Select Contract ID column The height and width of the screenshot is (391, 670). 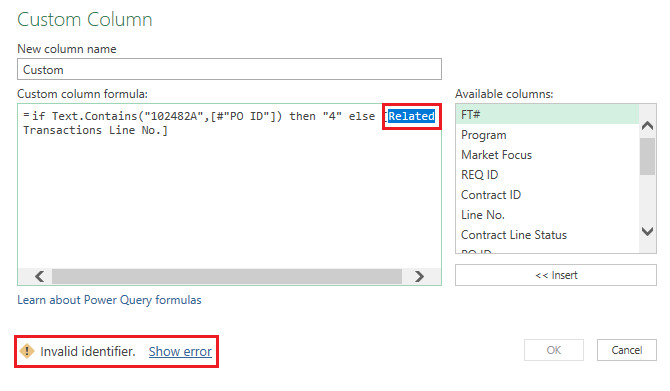coord(547,195)
